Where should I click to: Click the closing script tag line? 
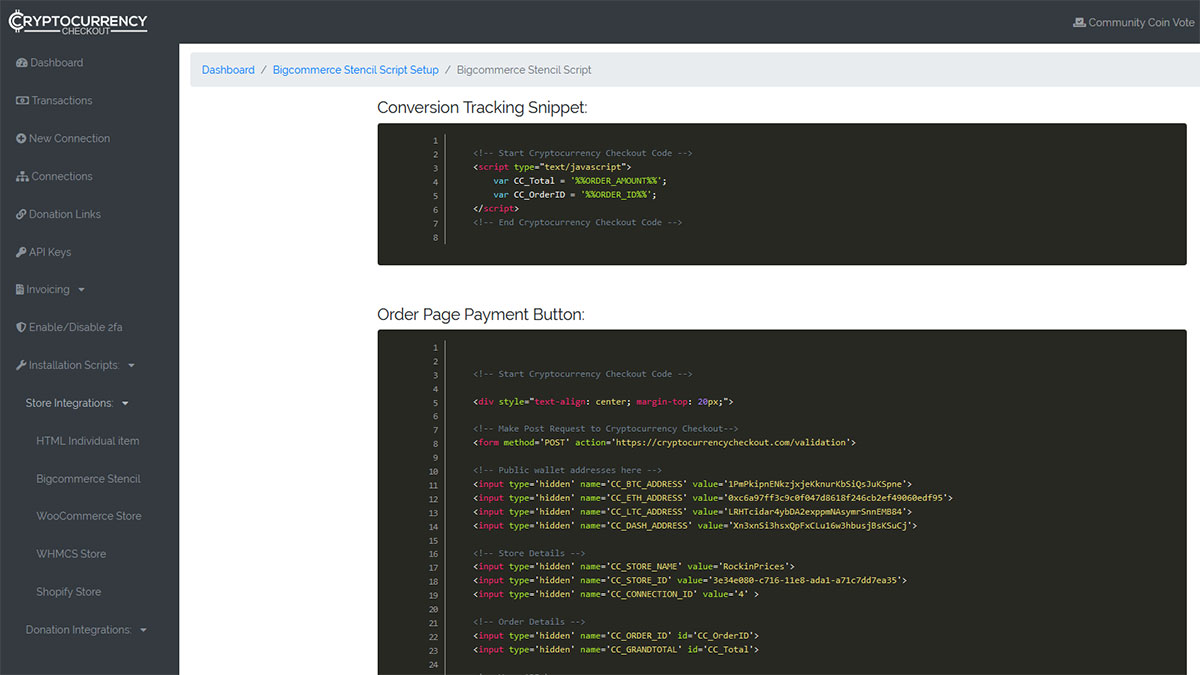[x=496, y=209]
